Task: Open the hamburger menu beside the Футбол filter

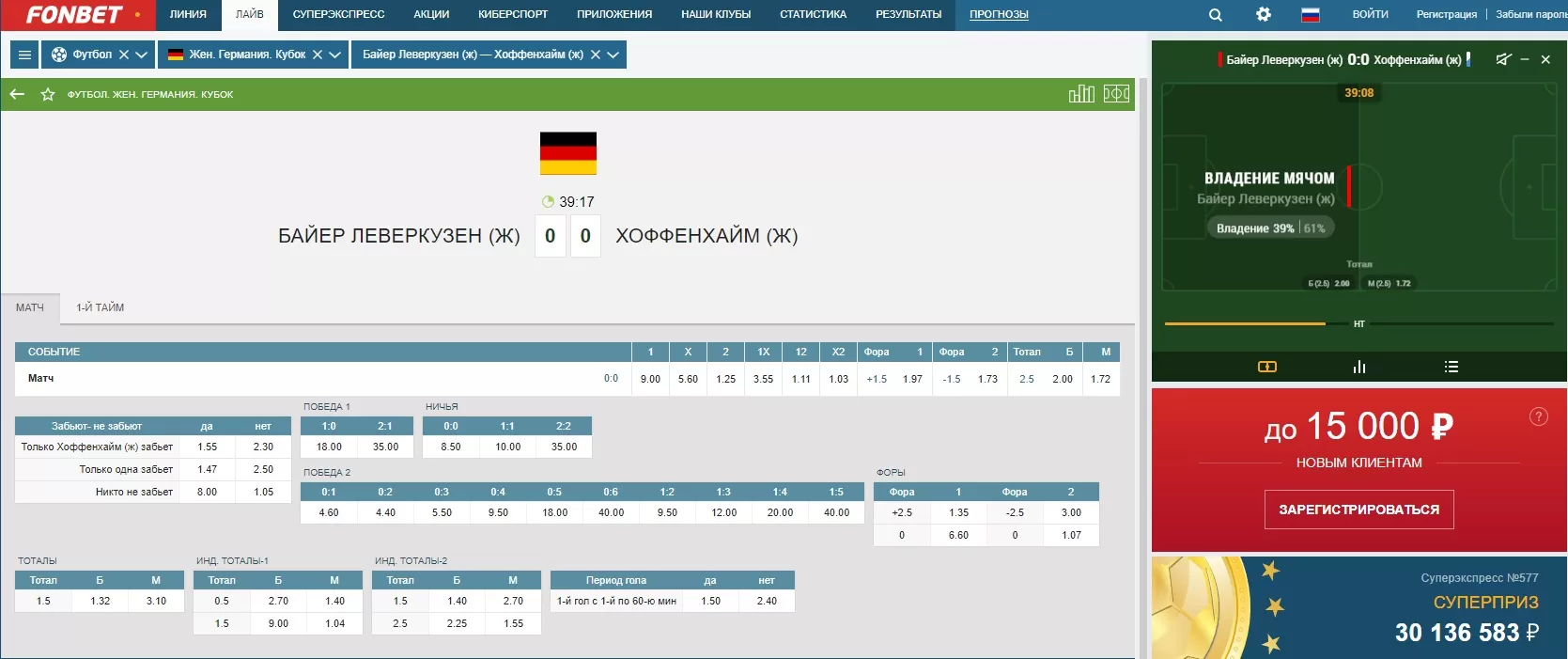Action: click(25, 55)
